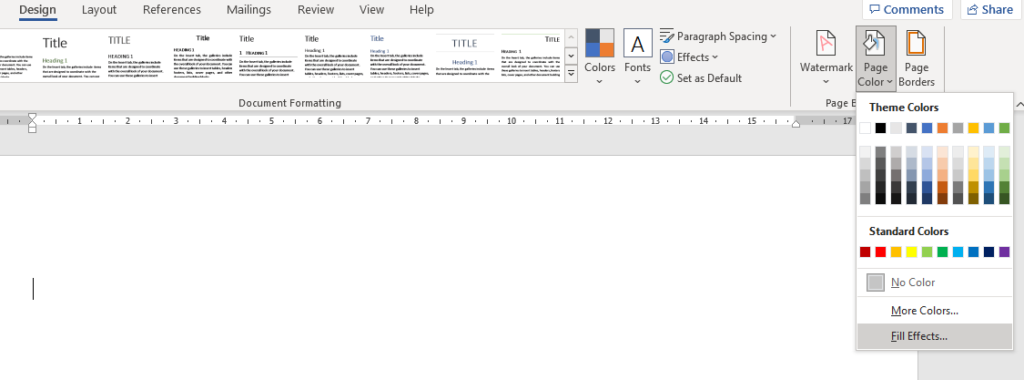The image size is (1024, 380).
Task: Open the Comments pane
Action: 907,9
